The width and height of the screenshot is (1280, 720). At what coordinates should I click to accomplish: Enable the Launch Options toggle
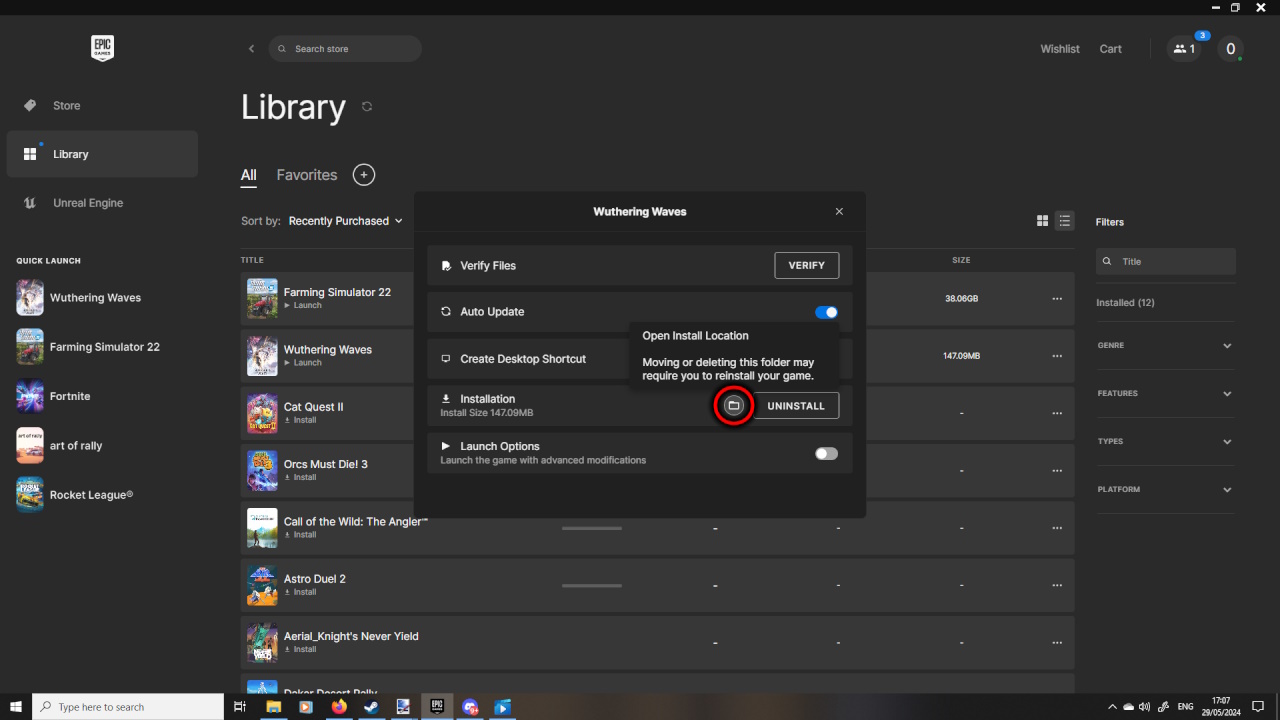826,454
